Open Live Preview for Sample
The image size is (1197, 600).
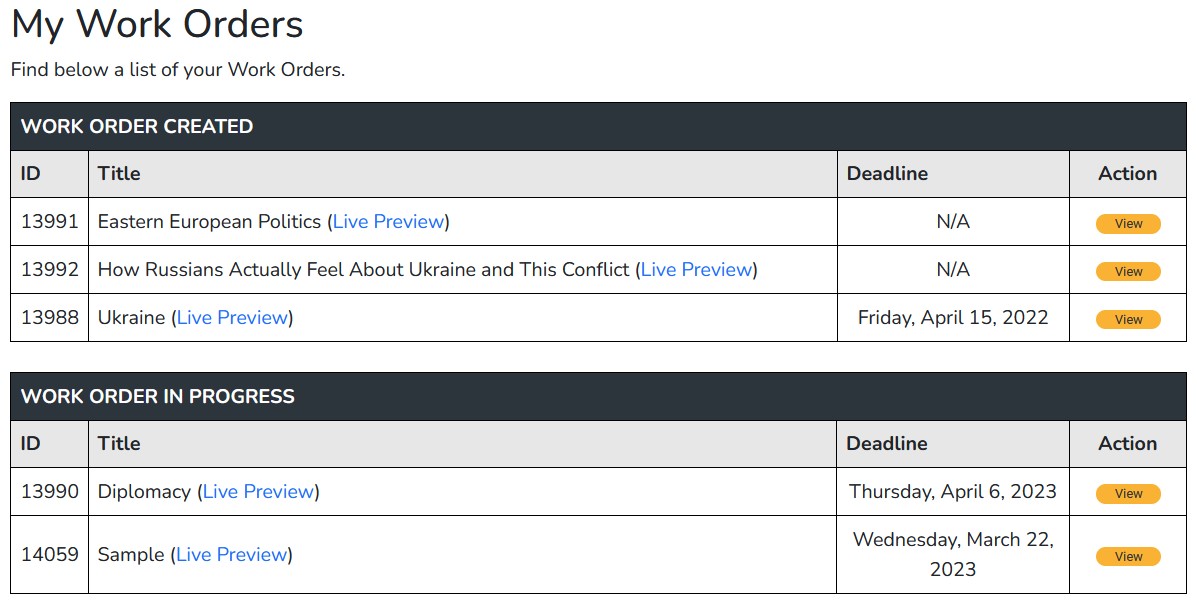click(x=232, y=554)
